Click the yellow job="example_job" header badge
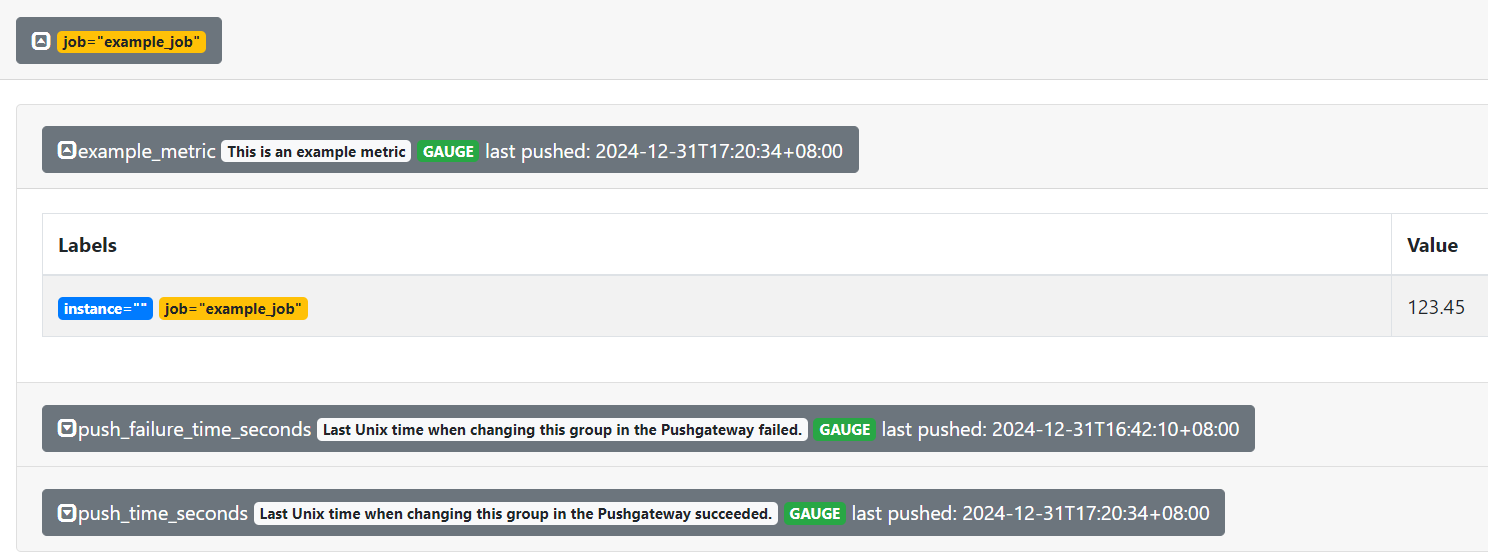The image size is (1488, 554). [x=131, y=42]
